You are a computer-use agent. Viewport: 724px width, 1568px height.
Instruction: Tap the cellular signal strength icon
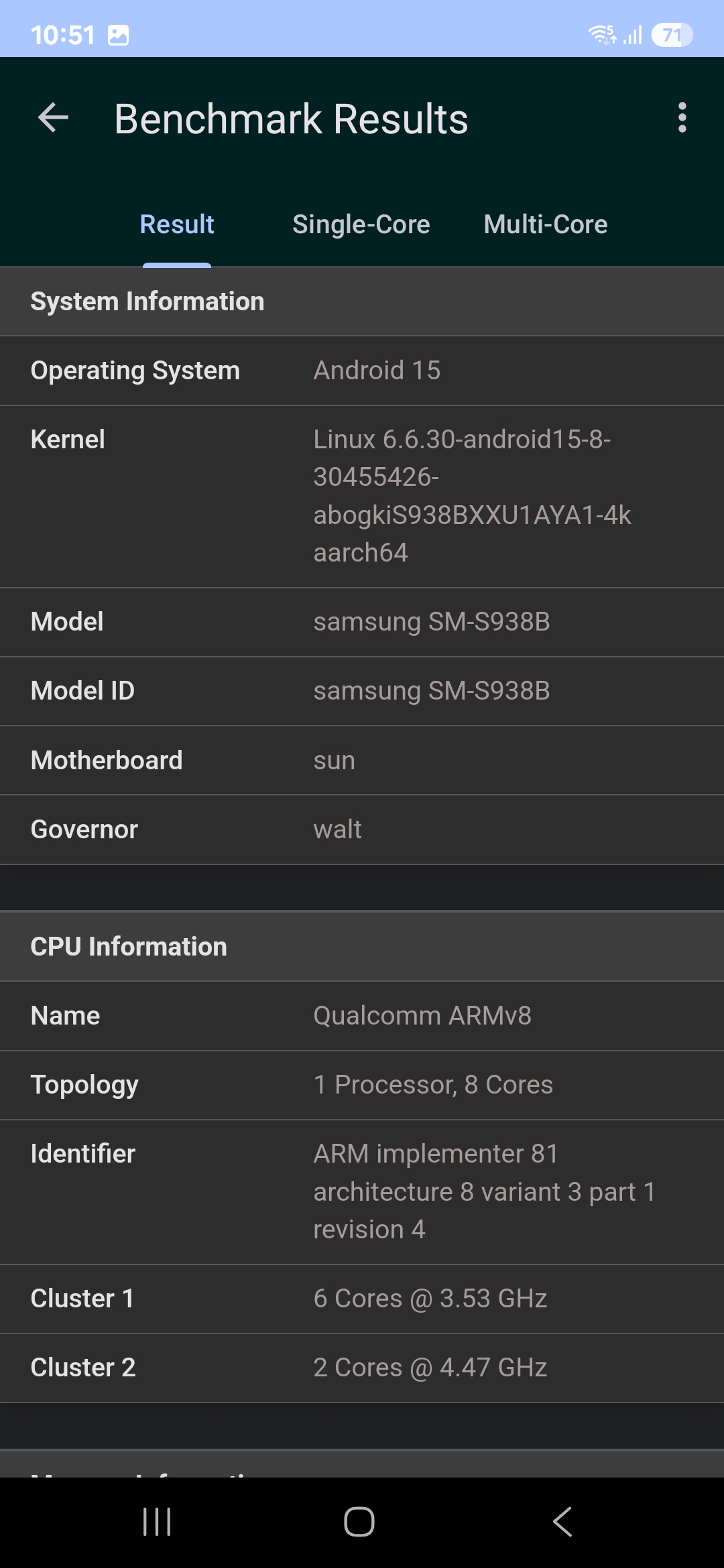click(633, 35)
